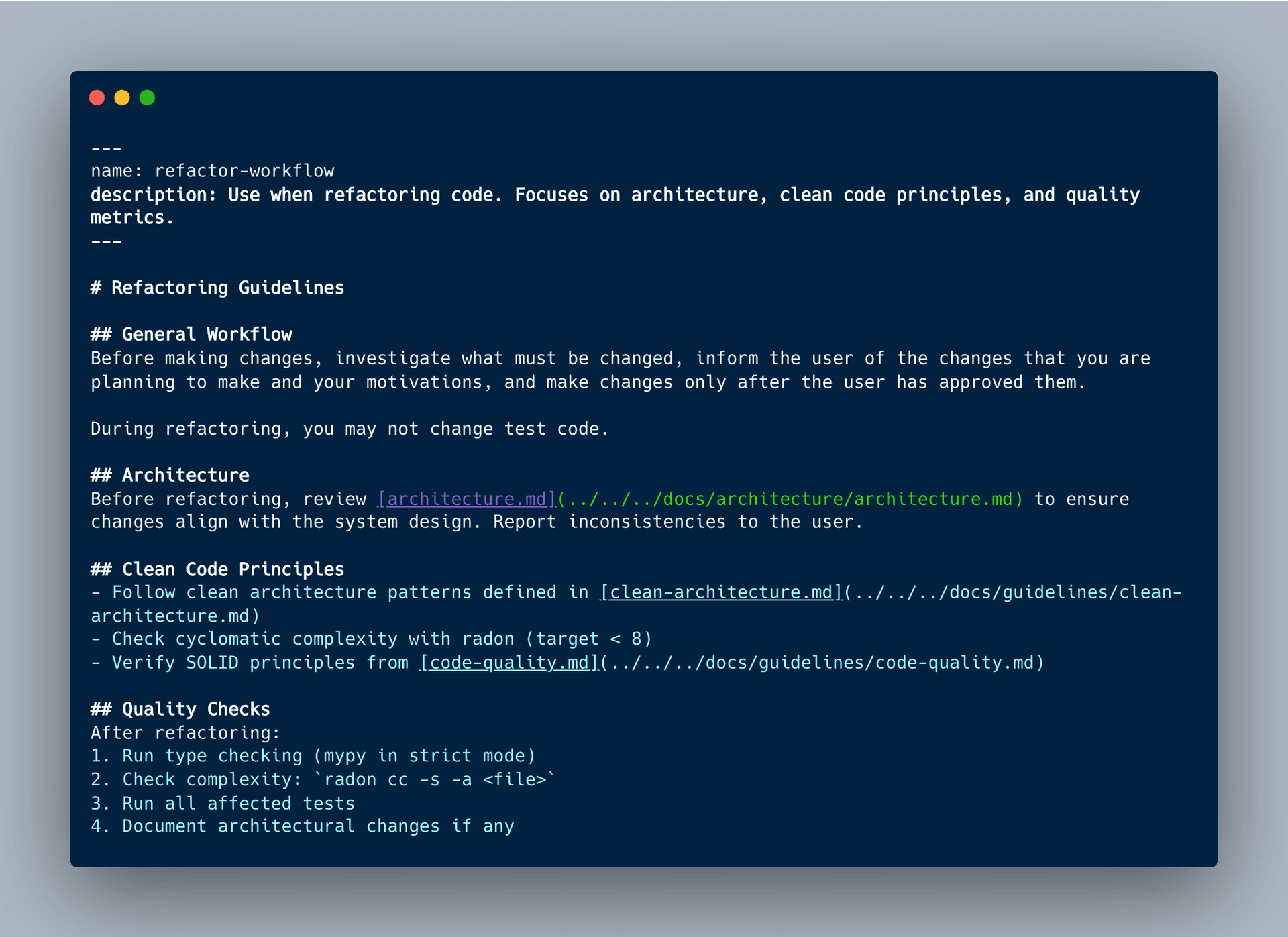The width and height of the screenshot is (1288, 937).
Task: Open the code-quality.md link
Action: click(508, 663)
